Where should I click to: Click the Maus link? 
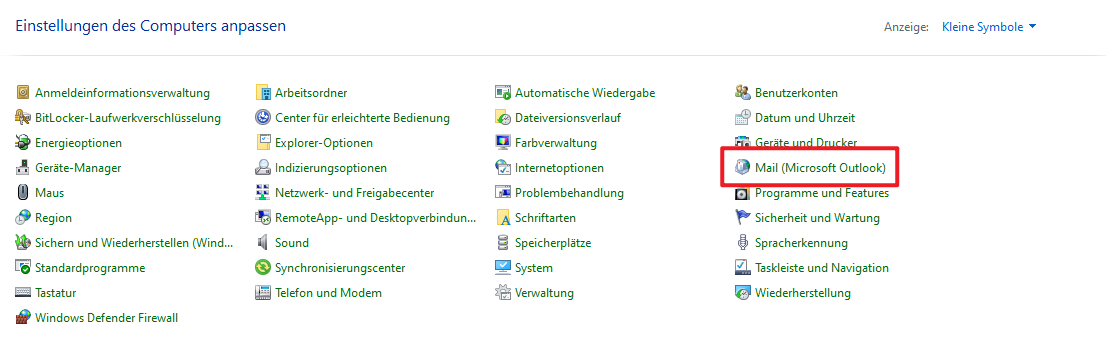point(49,193)
